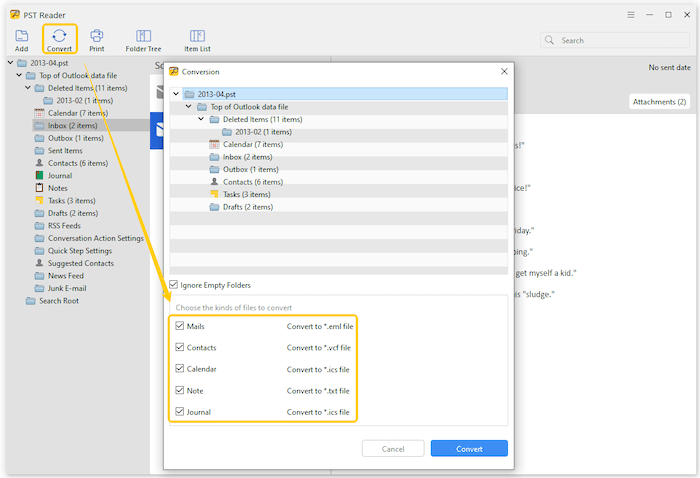The height and width of the screenshot is (478, 700).
Task: Click the search magnifier icon
Action: (x=550, y=40)
